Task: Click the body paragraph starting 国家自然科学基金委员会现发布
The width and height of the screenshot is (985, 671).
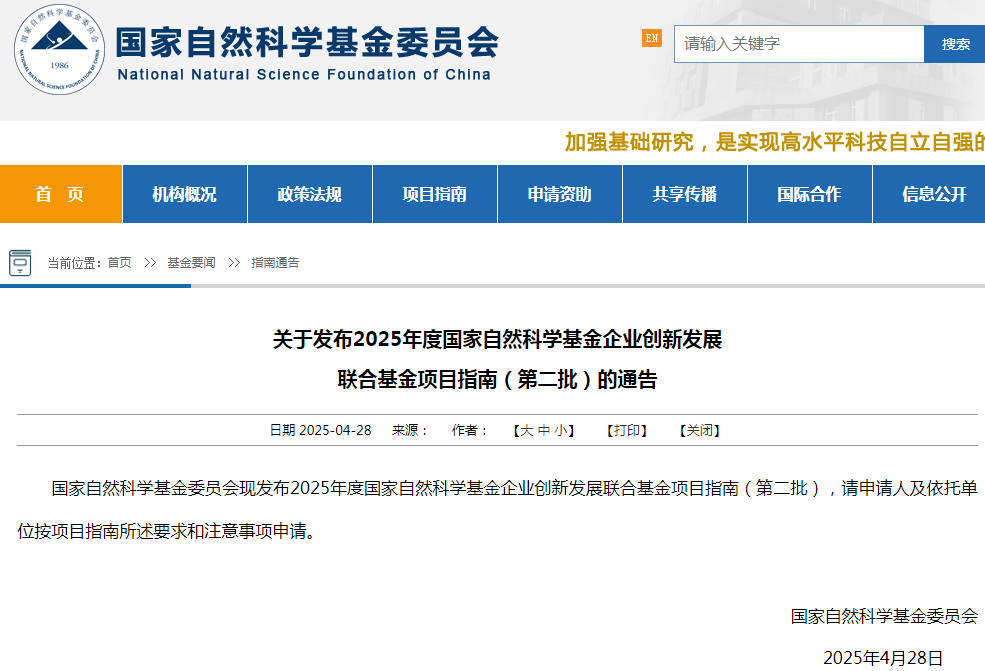Action: (498, 510)
